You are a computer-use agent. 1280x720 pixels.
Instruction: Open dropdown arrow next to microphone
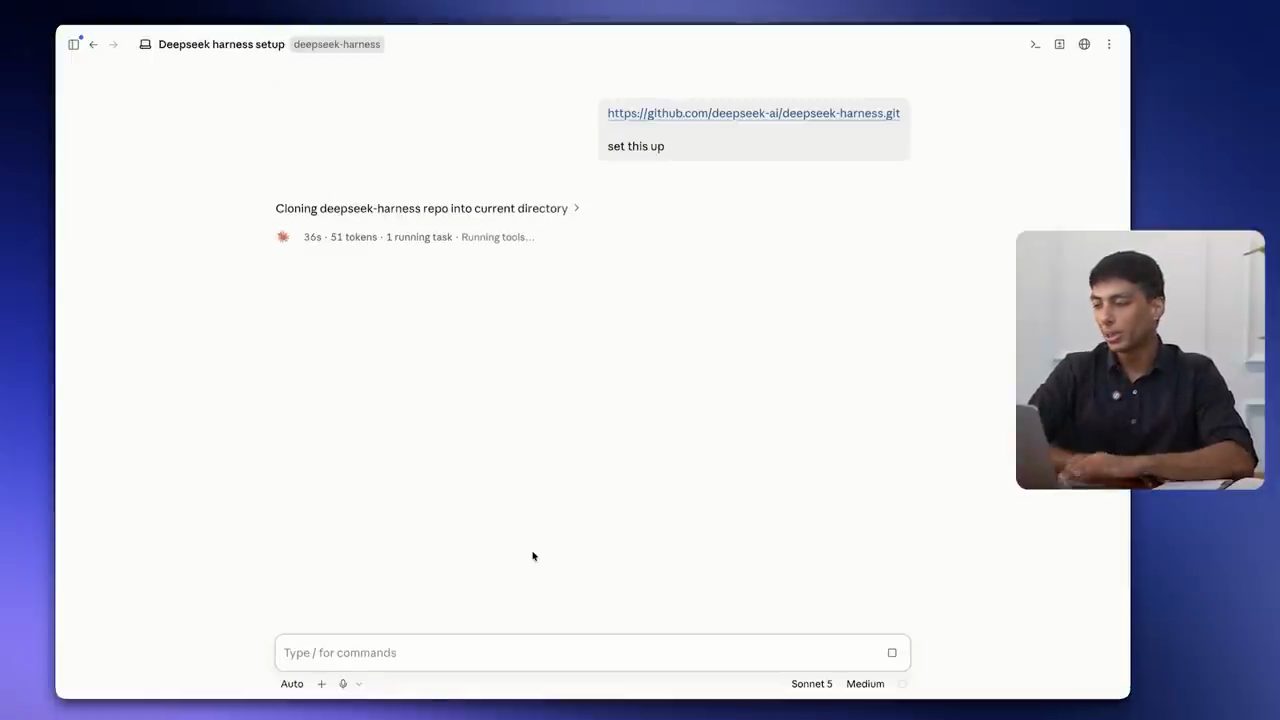(x=359, y=684)
